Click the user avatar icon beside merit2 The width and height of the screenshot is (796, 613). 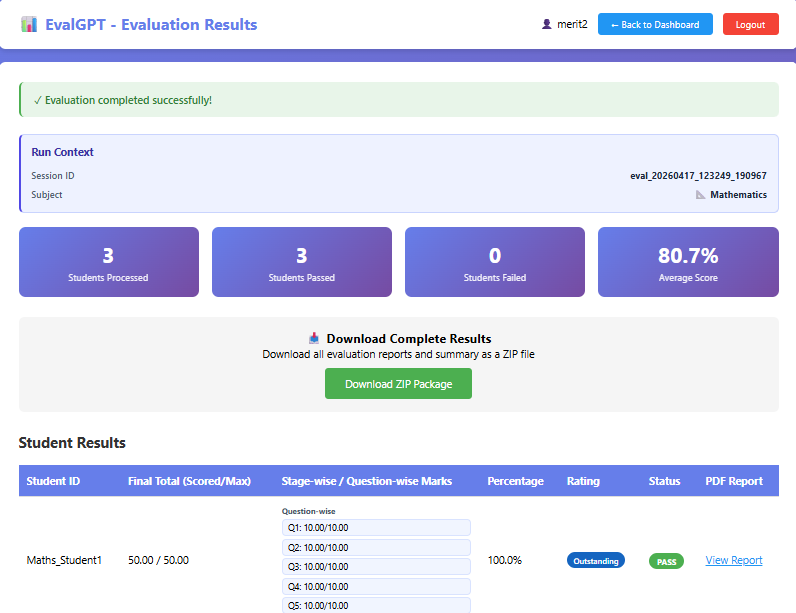coord(546,24)
